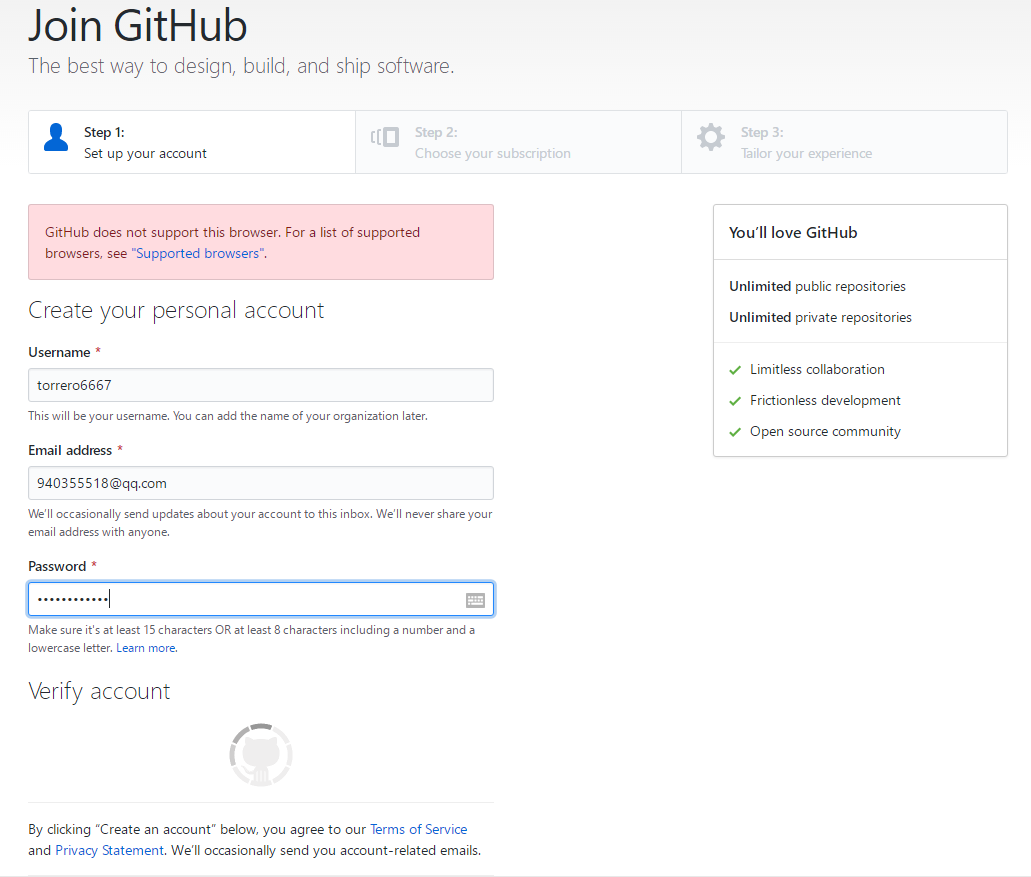This screenshot has width=1031, height=877.
Task: Select the Step 1 Set up your account tab
Action: pos(192,142)
